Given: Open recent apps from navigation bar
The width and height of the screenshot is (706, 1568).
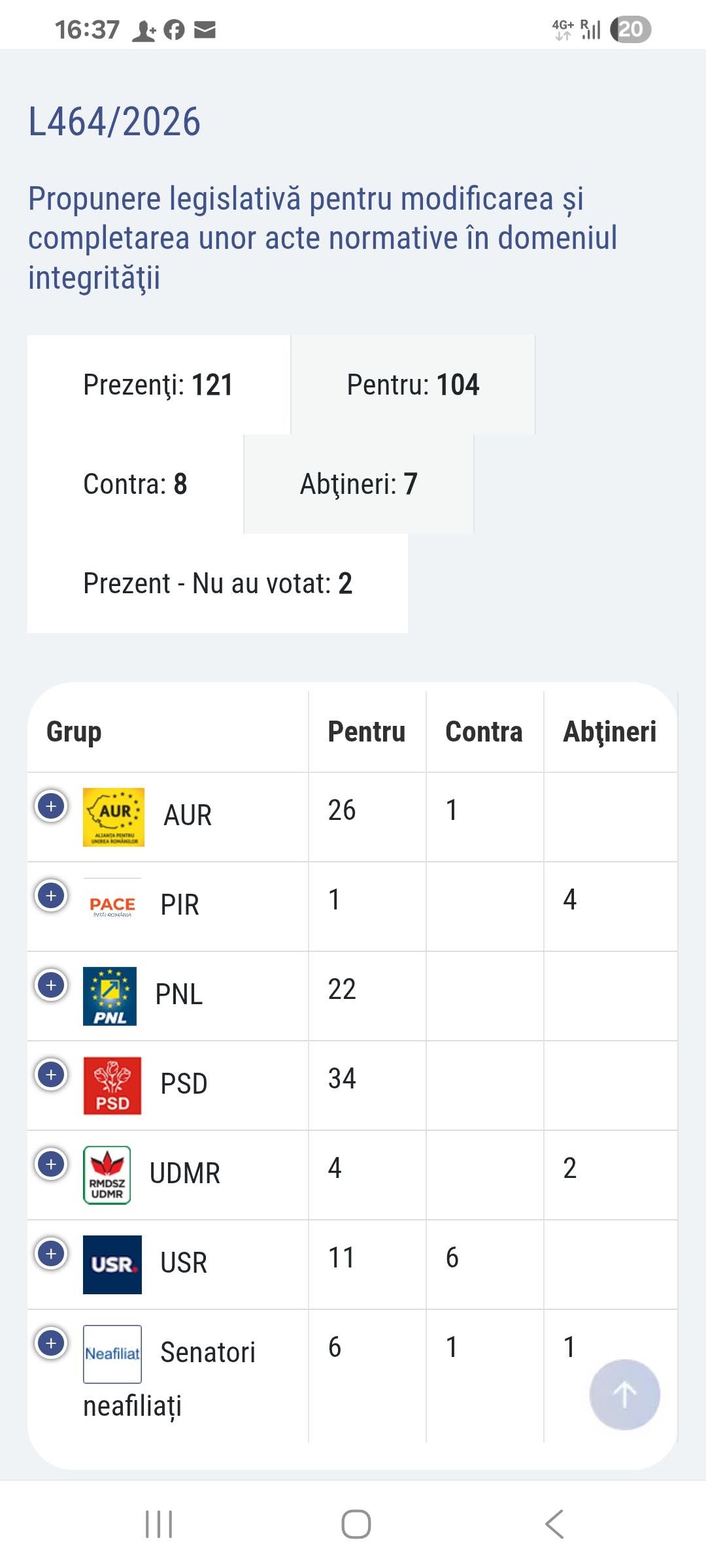Looking at the screenshot, I should click(159, 1524).
